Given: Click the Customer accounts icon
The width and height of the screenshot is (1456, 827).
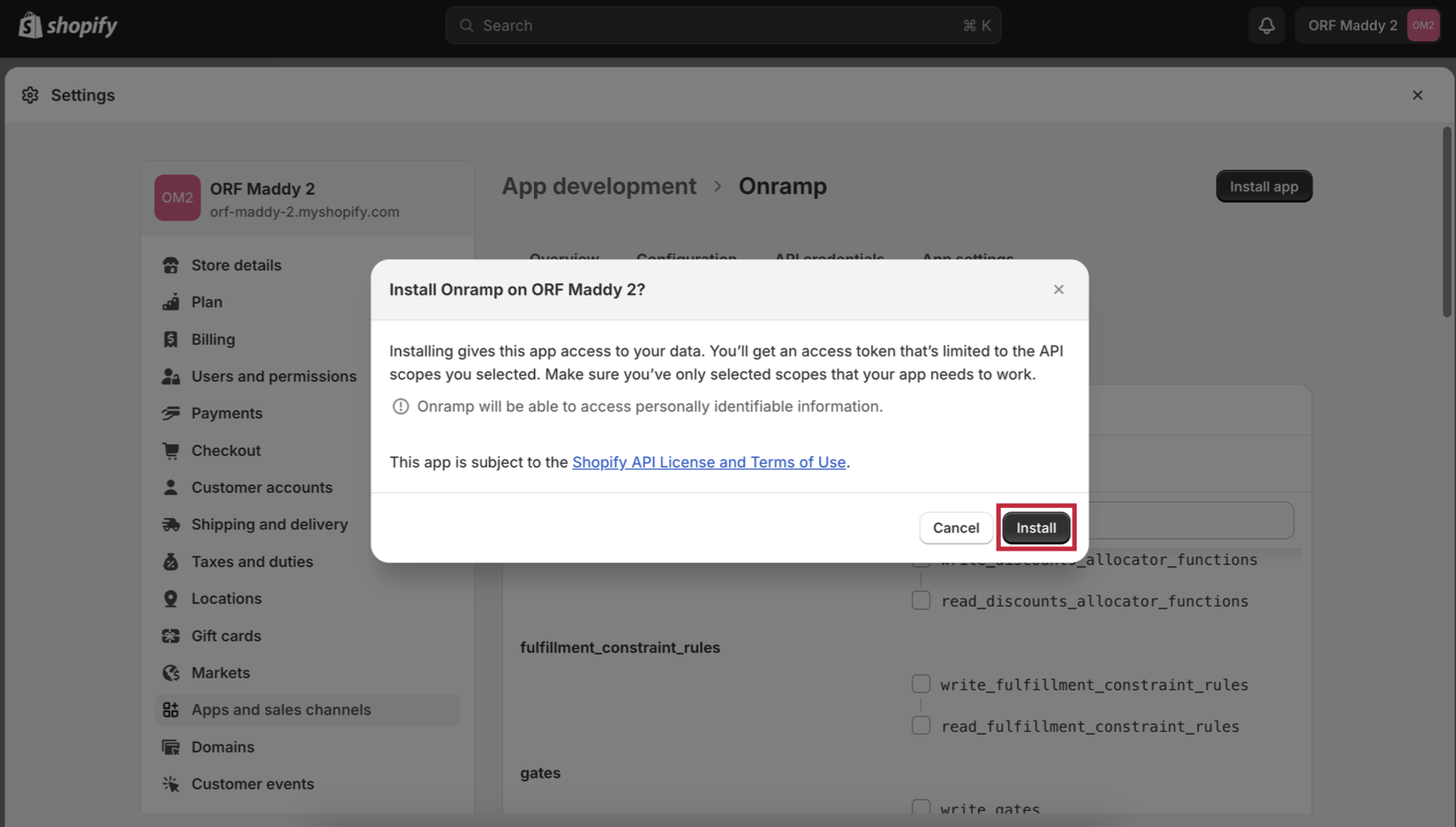Looking at the screenshot, I should coord(171,488).
